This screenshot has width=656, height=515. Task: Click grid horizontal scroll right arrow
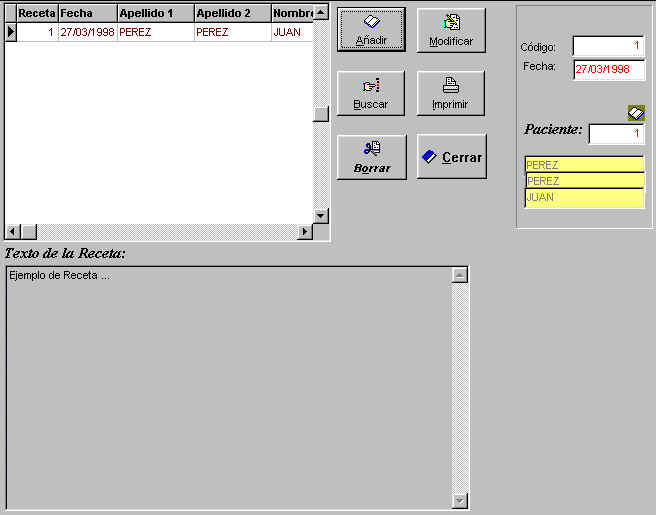[305, 231]
